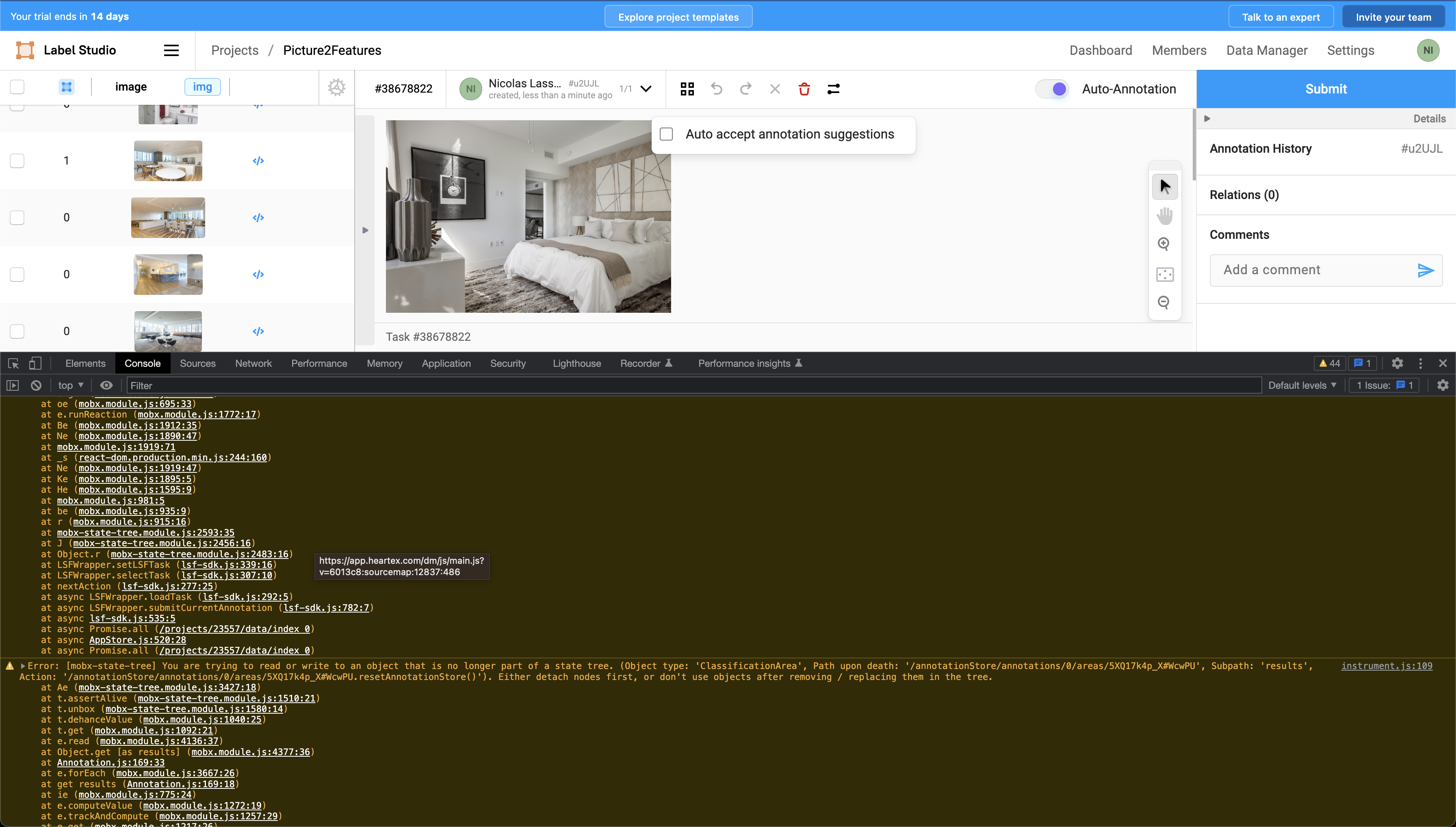Enable Auto accept annotation suggestions
The height and width of the screenshot is (827, 1456).
click(x=666, y=134)
